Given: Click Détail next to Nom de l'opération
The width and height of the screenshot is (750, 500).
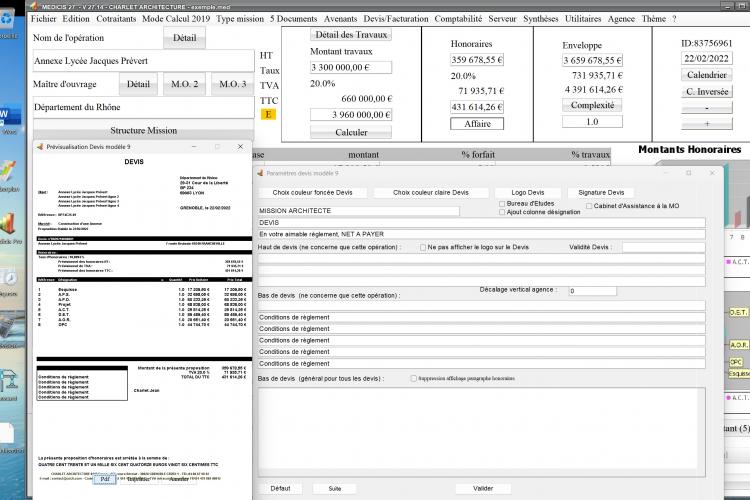Looking at the screenshot, I should pos(185,38).
